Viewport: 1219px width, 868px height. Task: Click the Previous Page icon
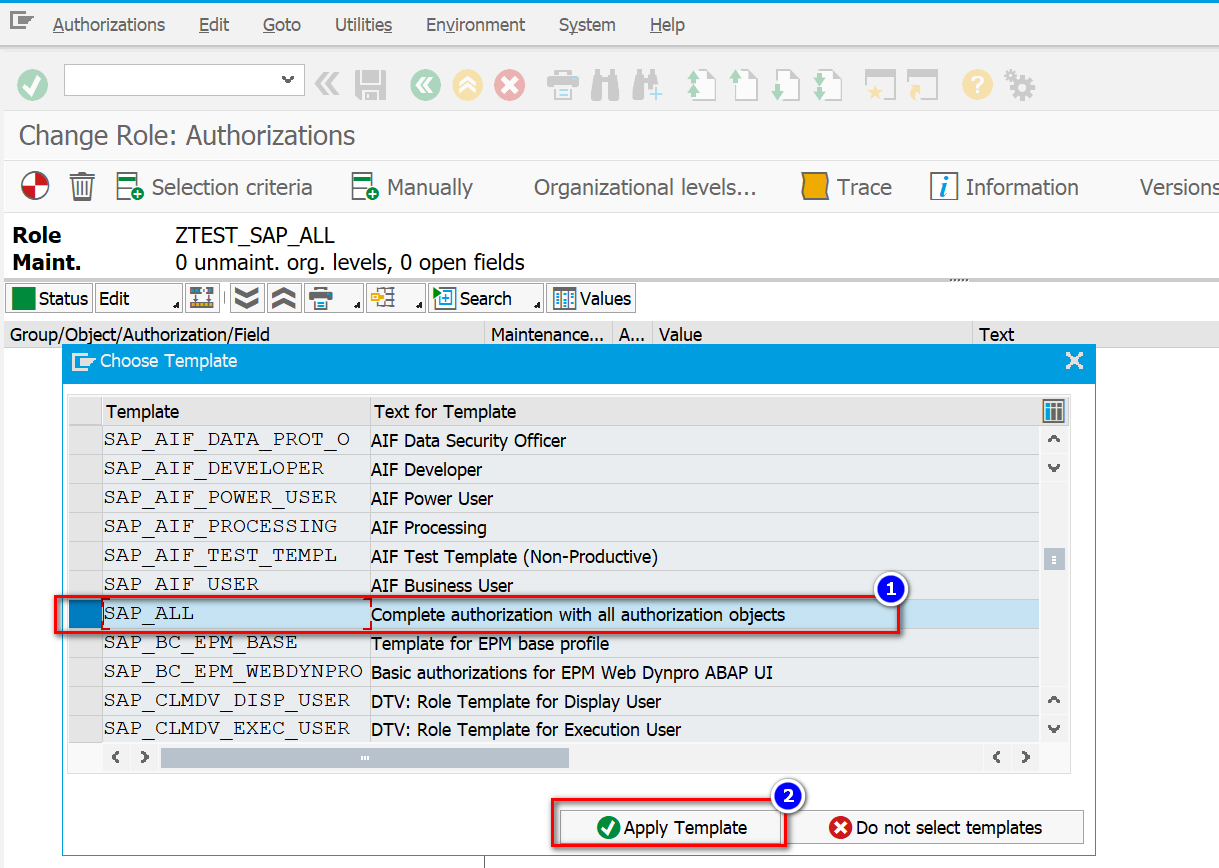tap(743, 84)
